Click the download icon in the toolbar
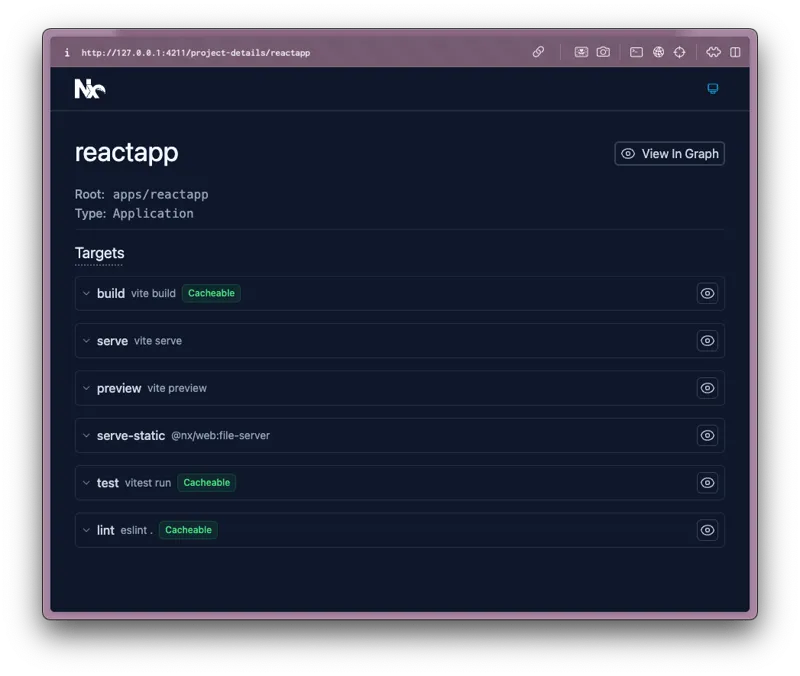The image size is (800, 676). point(581,52)
